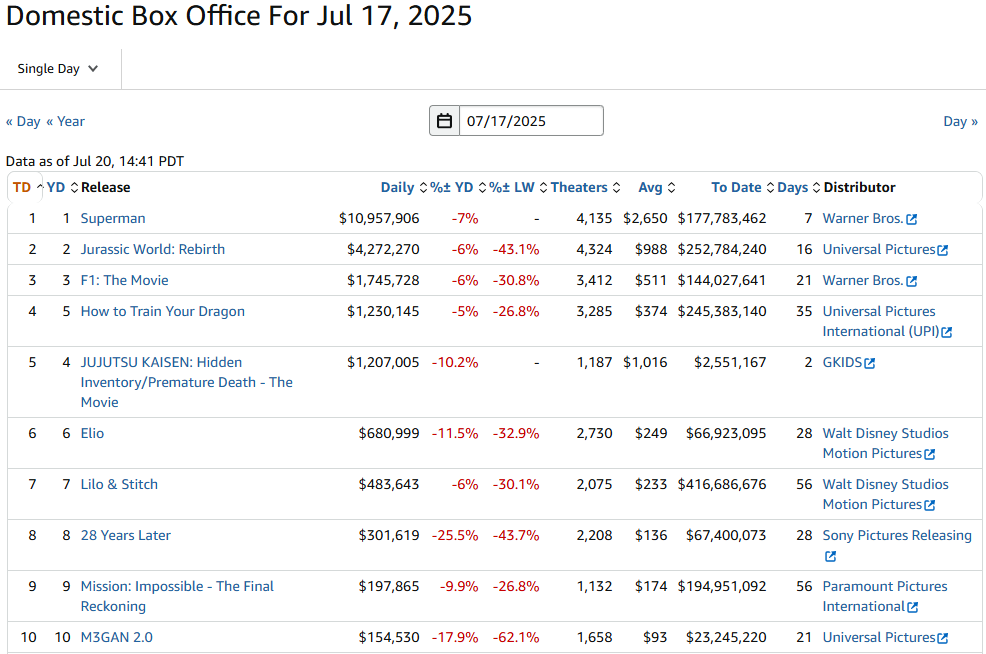The width and height of the screenshot is (986, 654).
Task: Open M3GAN 2.0's Universal Pictures external icon
Action: pyautogui.click(x=943, y=638)
